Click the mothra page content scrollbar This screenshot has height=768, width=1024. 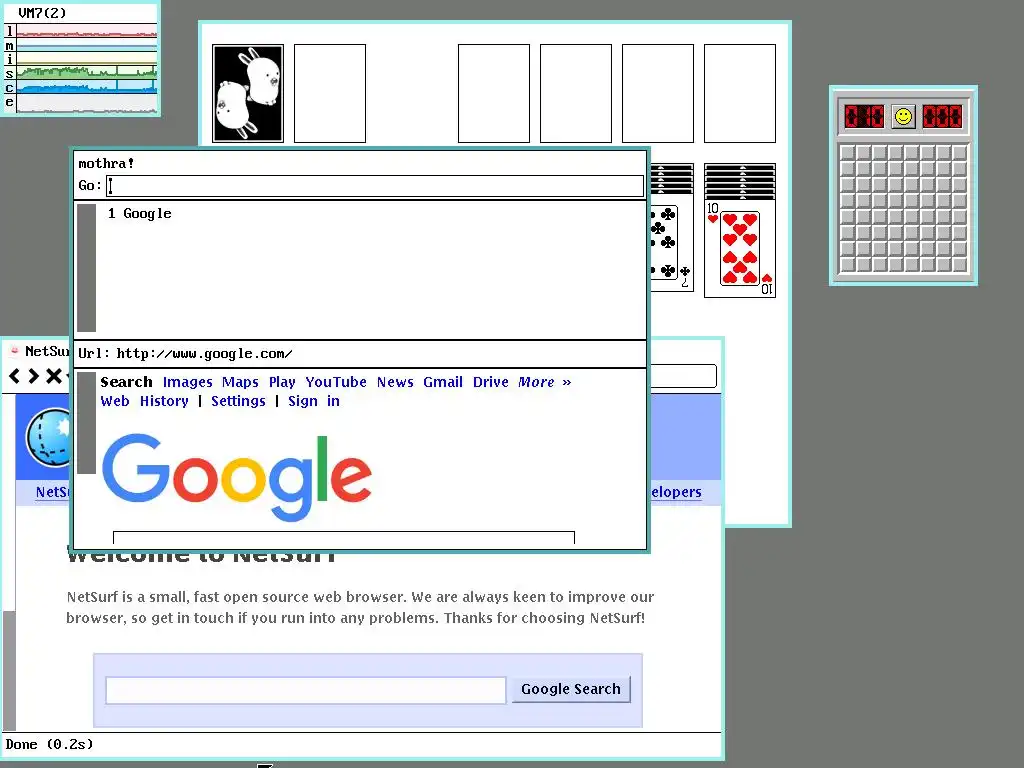[x=86, y=423]
